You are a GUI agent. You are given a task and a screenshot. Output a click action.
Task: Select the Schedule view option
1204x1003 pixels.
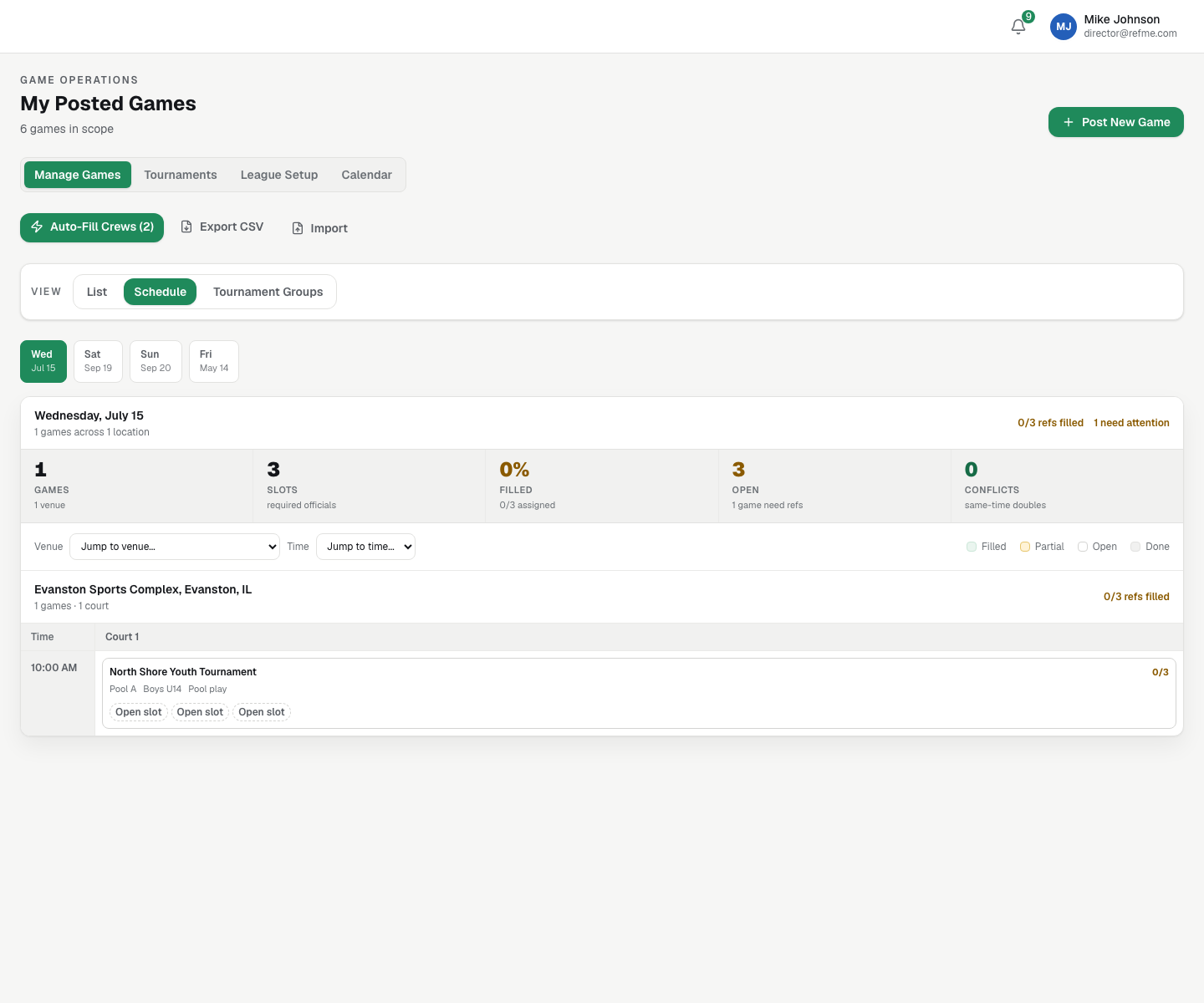pos(160,292)
